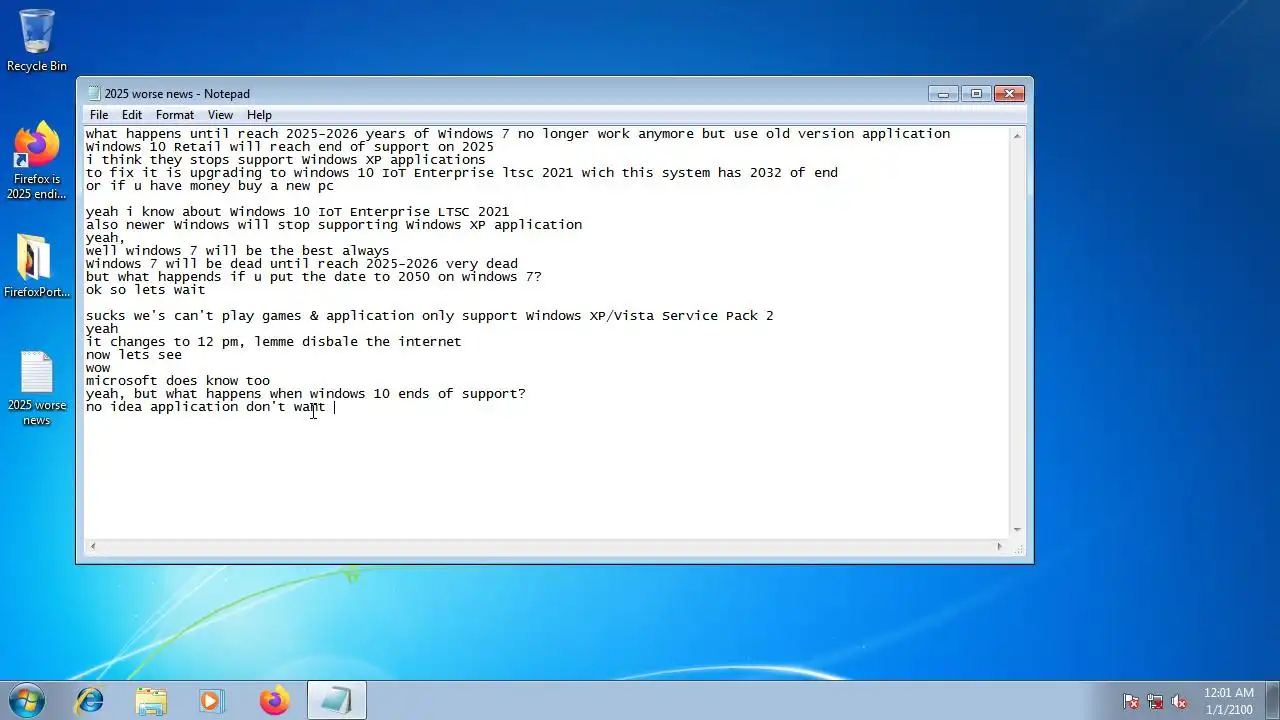Open the Edit menu in Notepad
This screenshot has width=1280, height=720.
(132, 115)
